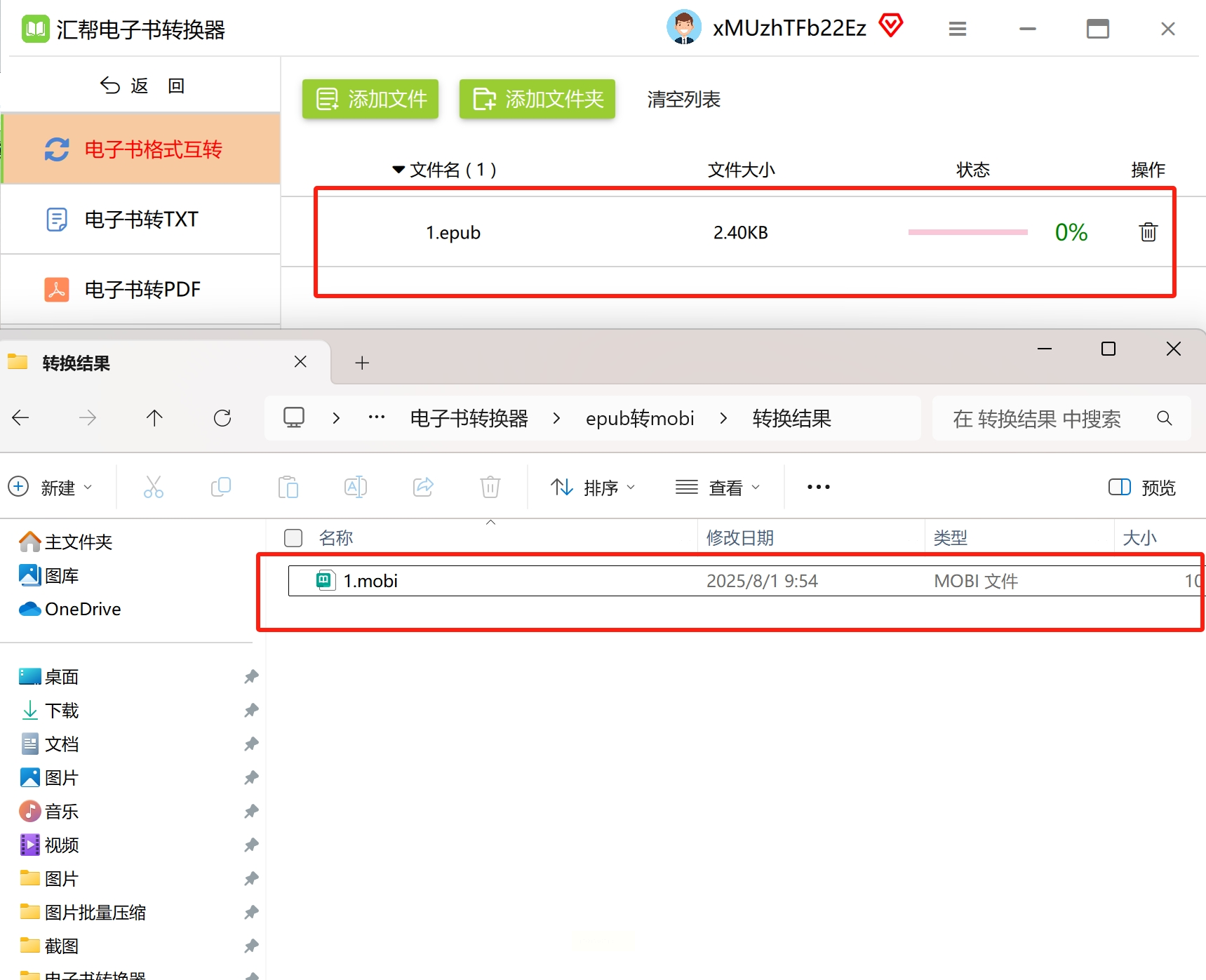The image size is (1206, 980).
Task: Click the pink conversion progress bar
Action: click(x=967, y=232)
